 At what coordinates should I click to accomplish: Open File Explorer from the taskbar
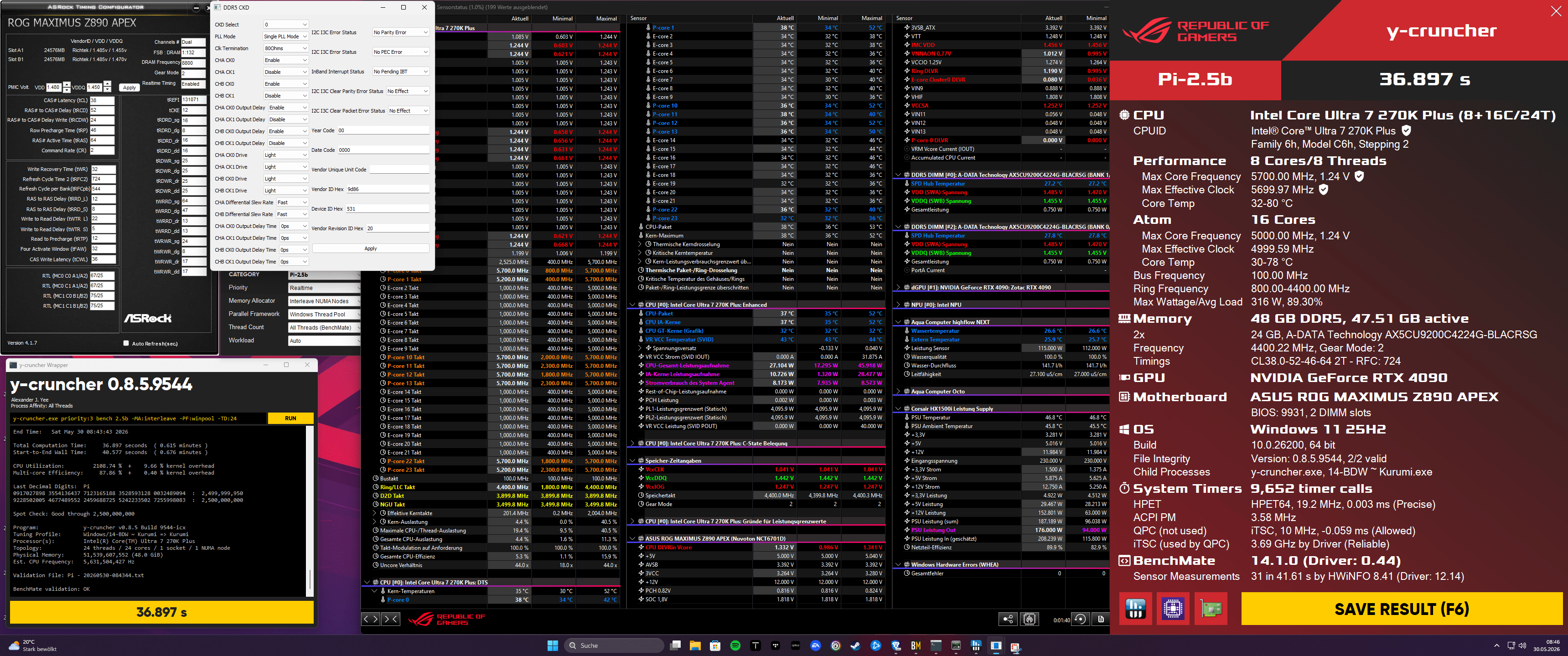[695, 646]
